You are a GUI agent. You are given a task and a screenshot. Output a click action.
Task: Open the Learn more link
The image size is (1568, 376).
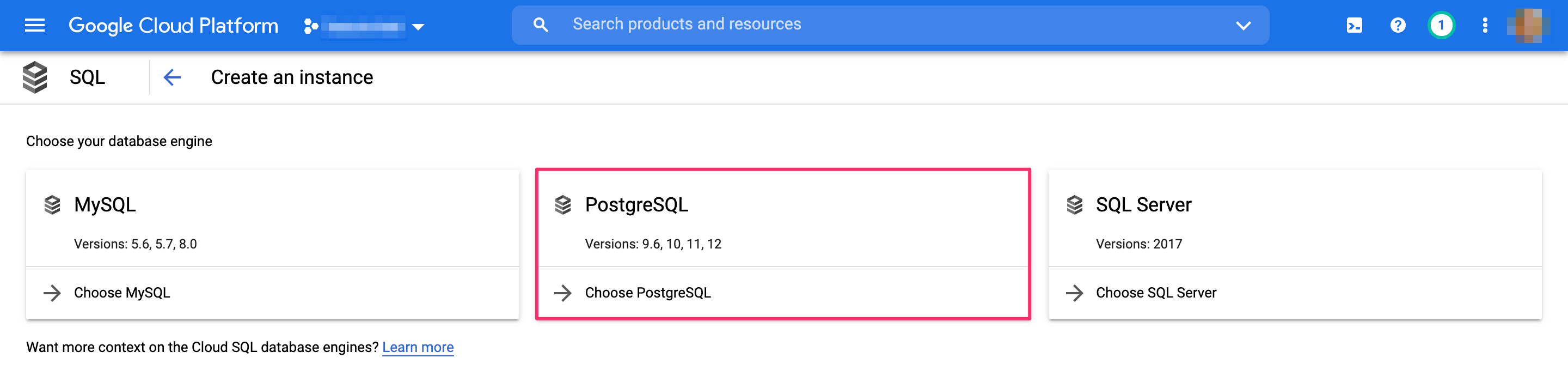(x=418, y=347)
